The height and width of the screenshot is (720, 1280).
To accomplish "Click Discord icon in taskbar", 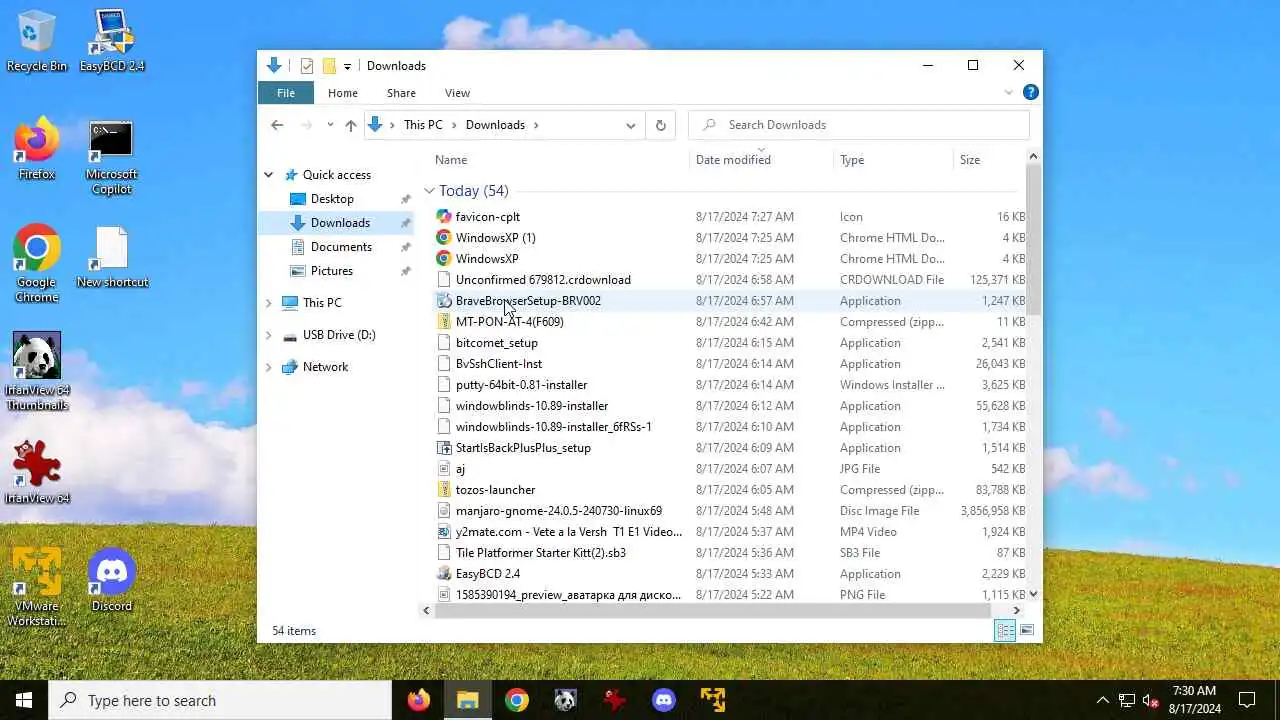I will 664,700.
